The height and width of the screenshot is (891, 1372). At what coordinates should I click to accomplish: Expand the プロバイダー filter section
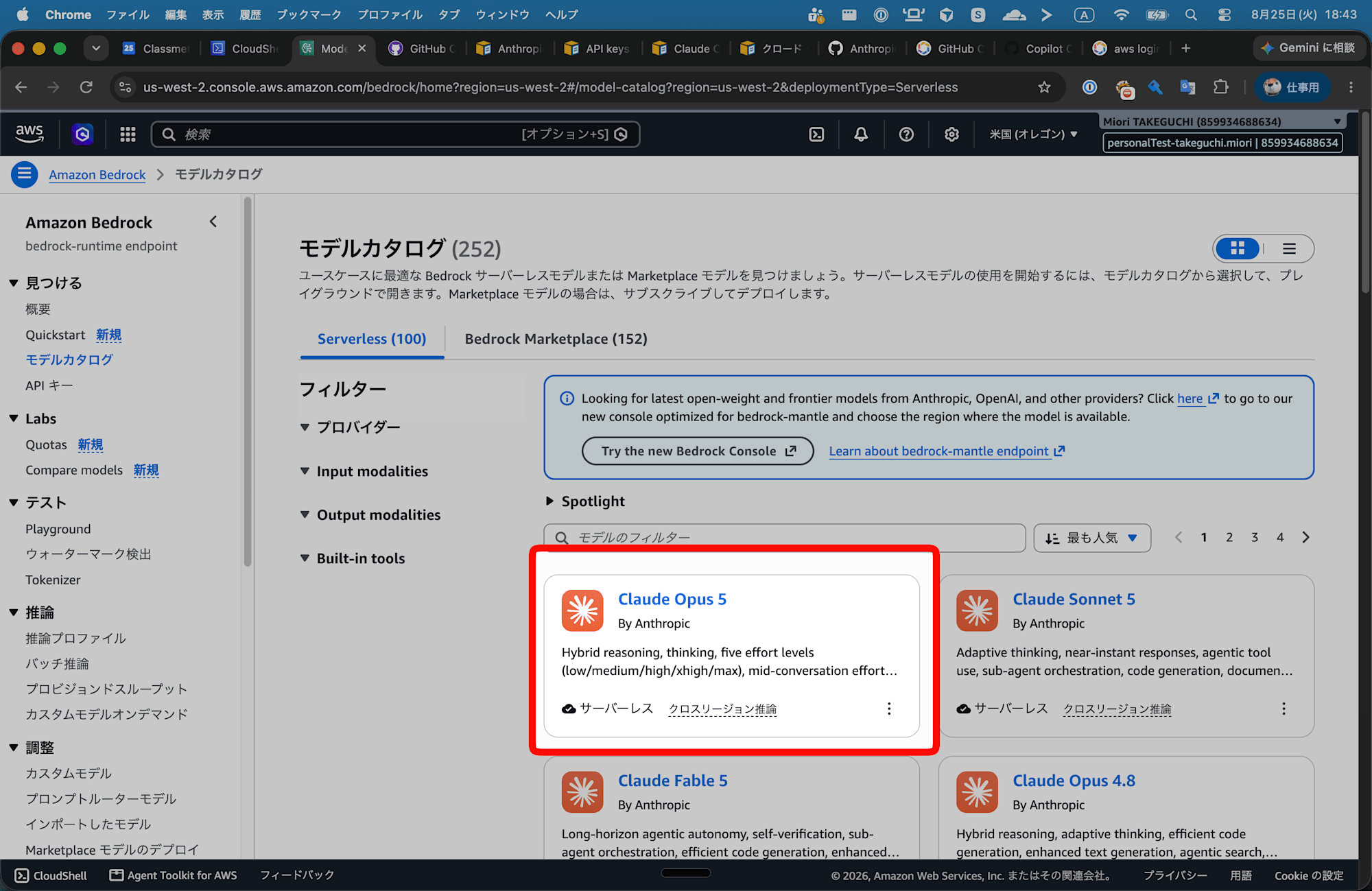tap(351, 427)
